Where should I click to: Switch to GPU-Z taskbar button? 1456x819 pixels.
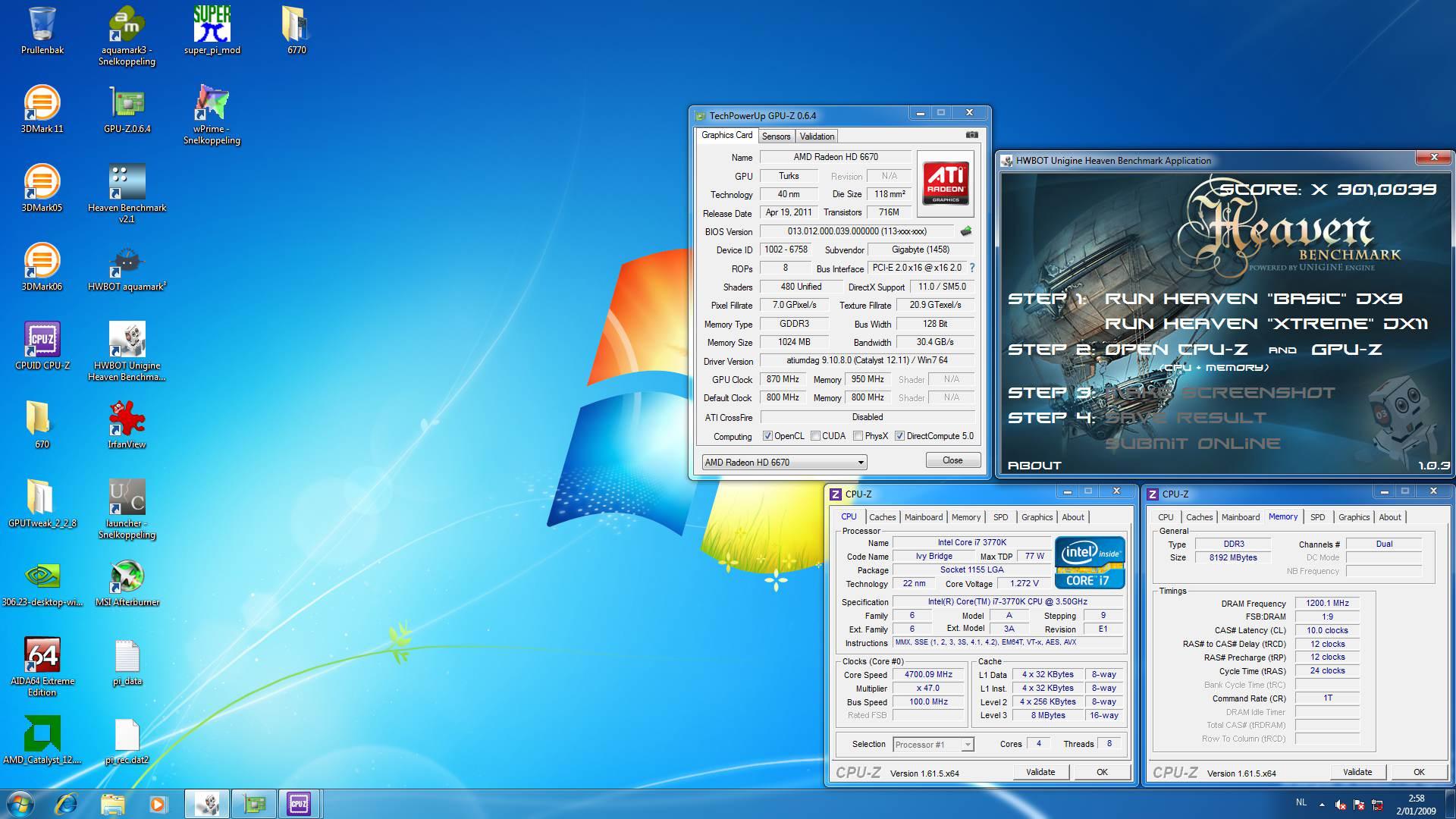(253, 804)
